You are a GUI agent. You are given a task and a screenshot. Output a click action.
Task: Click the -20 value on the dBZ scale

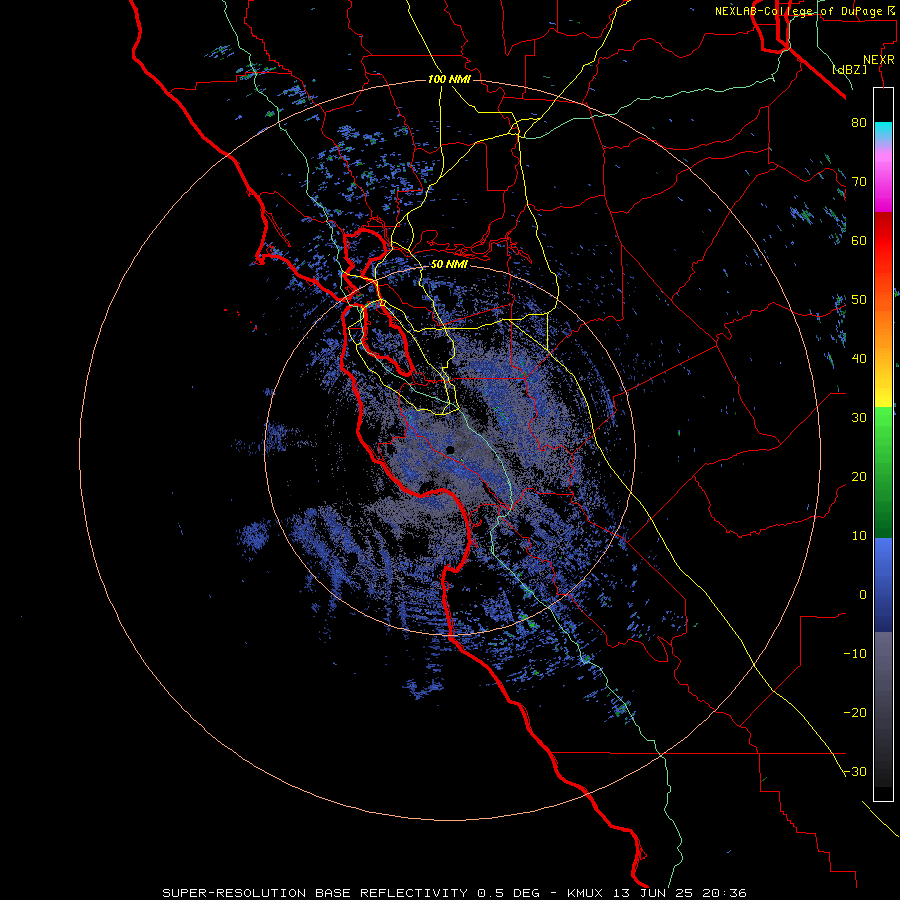click(855, 713)
